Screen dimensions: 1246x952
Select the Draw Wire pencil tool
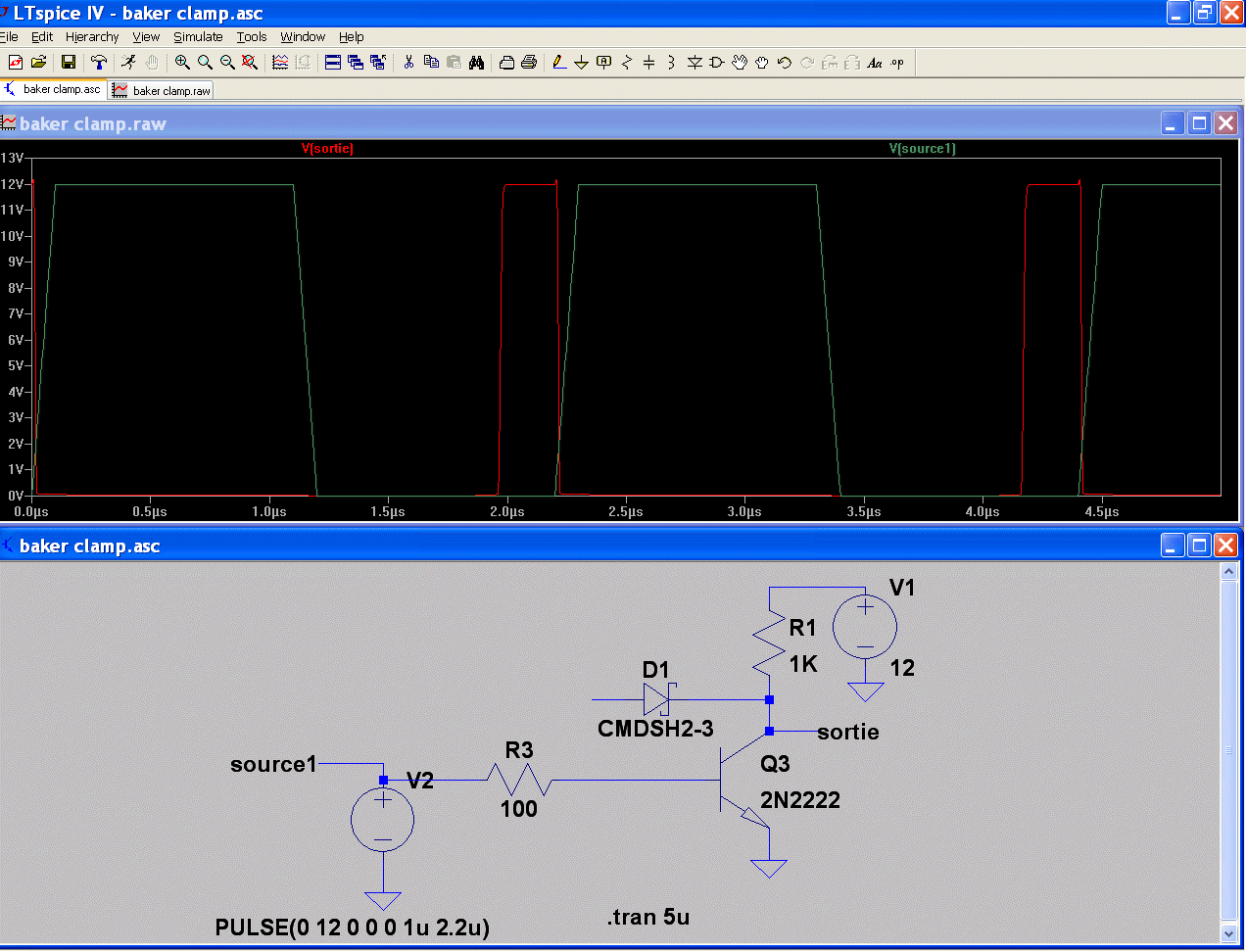[x=558, y=63]
